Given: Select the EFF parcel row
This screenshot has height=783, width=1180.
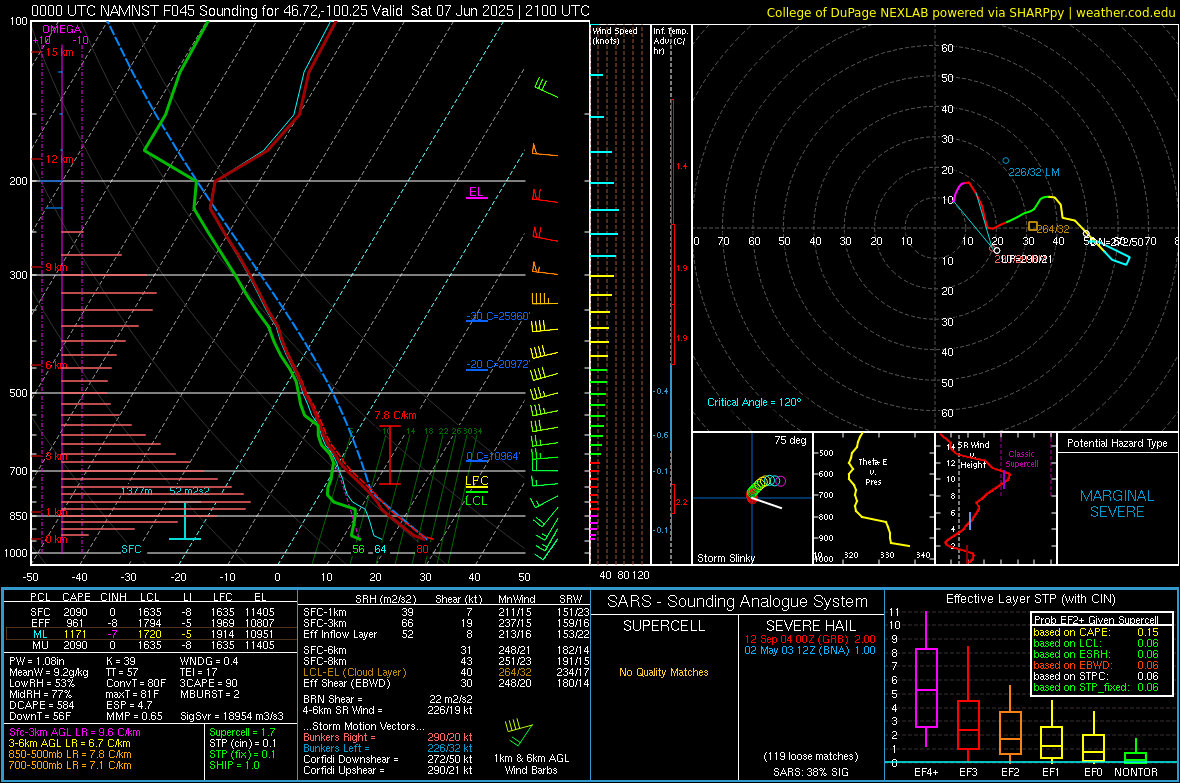Looking at the screenshot, I should click(x=152, y=623).
